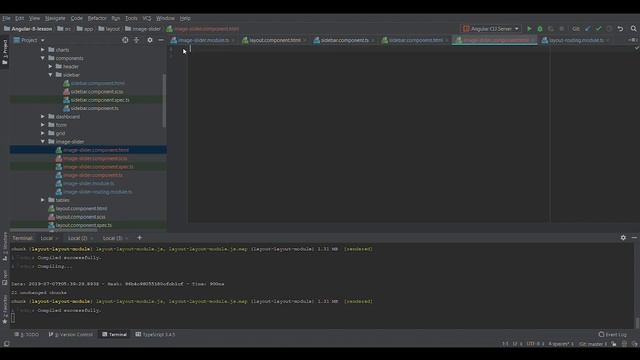Click the Git update project arrow icon
Screen dimensions: 640x360
pos(588,29)
